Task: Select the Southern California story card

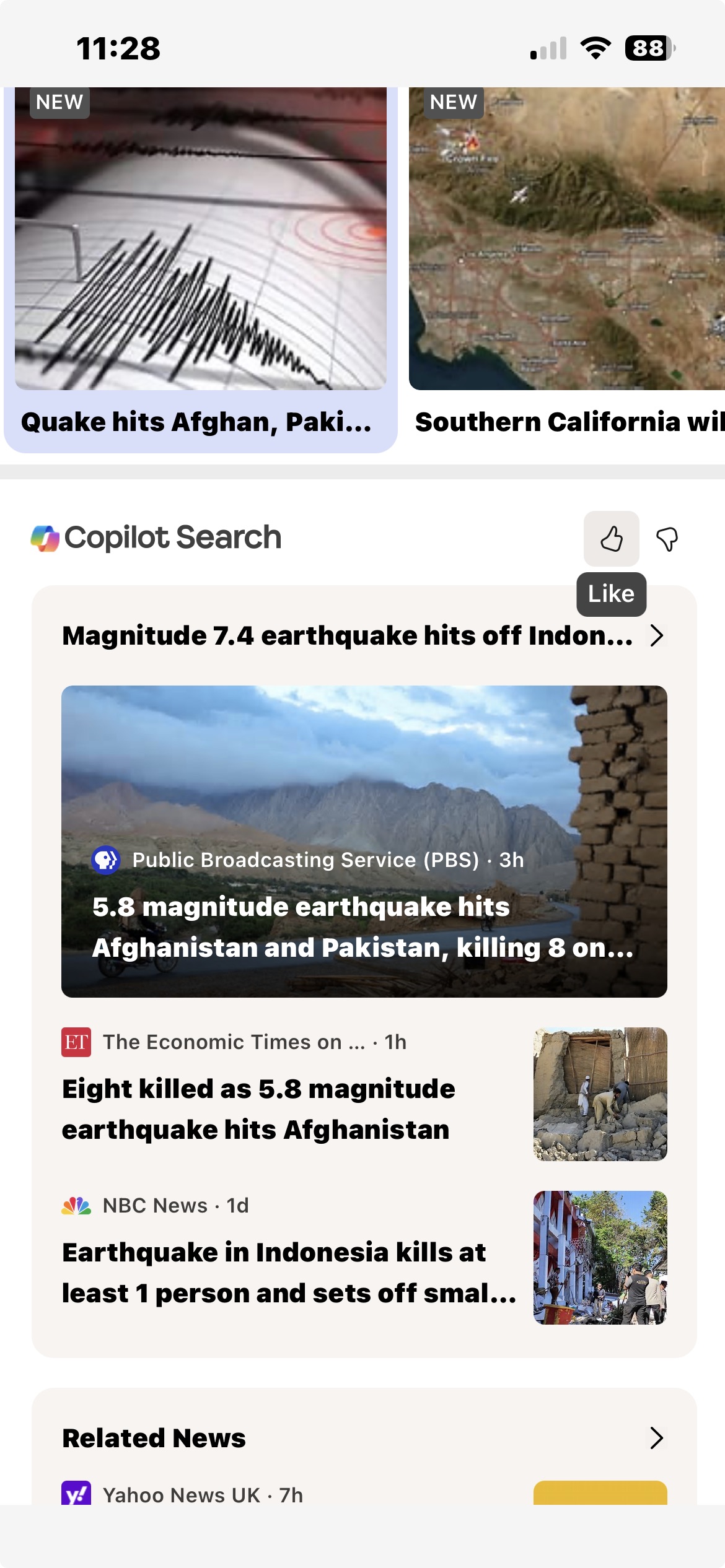Action: pos(566,270)
